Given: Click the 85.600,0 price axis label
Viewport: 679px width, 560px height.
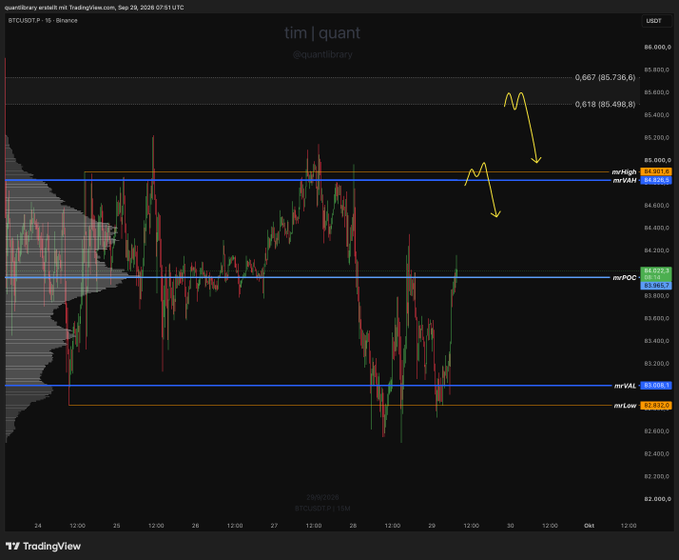Looking at the screenshot, I should [657, 92].
